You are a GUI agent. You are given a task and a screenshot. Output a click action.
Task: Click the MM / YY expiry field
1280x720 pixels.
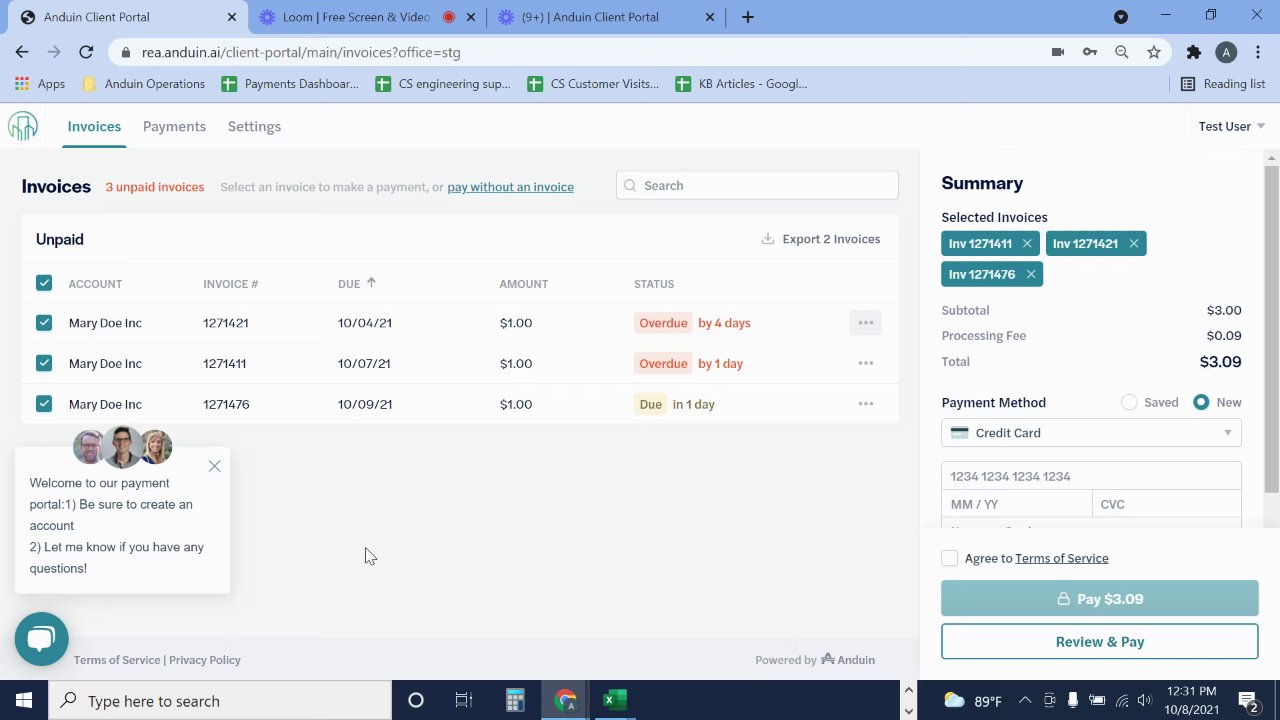tap(1017, 504)
